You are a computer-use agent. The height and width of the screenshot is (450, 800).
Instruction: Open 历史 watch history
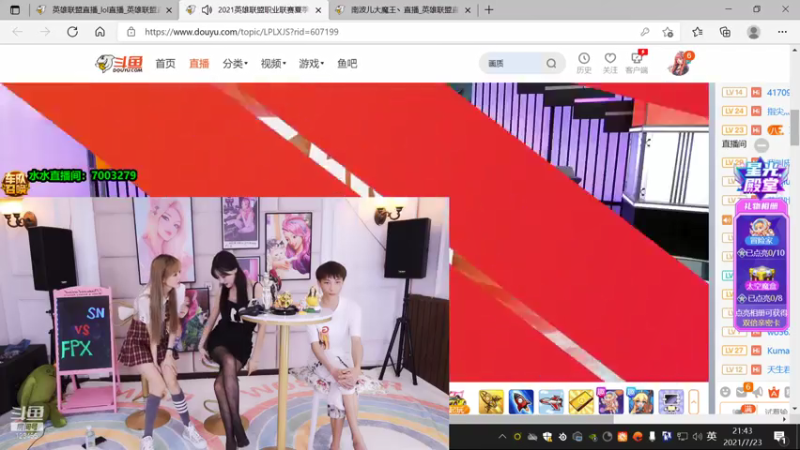point(584,63)
